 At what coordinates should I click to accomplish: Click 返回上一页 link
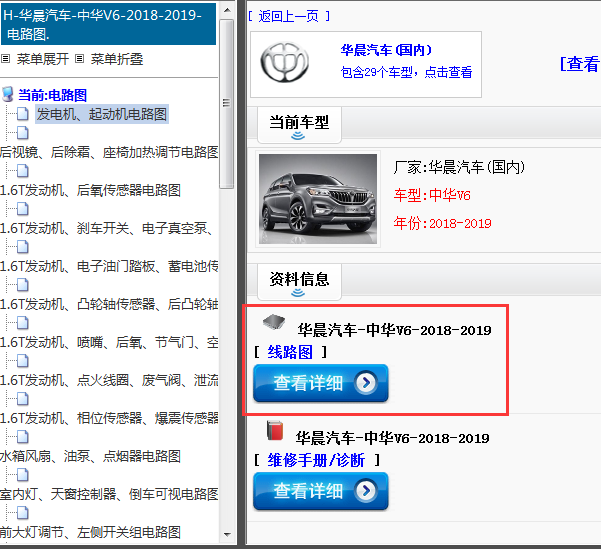coord(289,16)
